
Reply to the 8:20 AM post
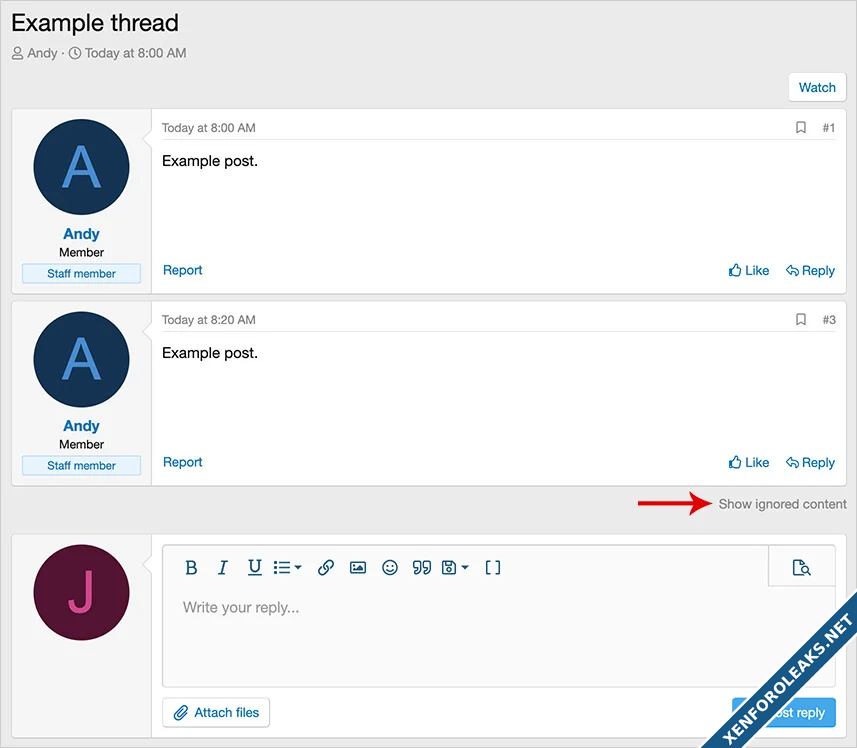click(810, 463)
